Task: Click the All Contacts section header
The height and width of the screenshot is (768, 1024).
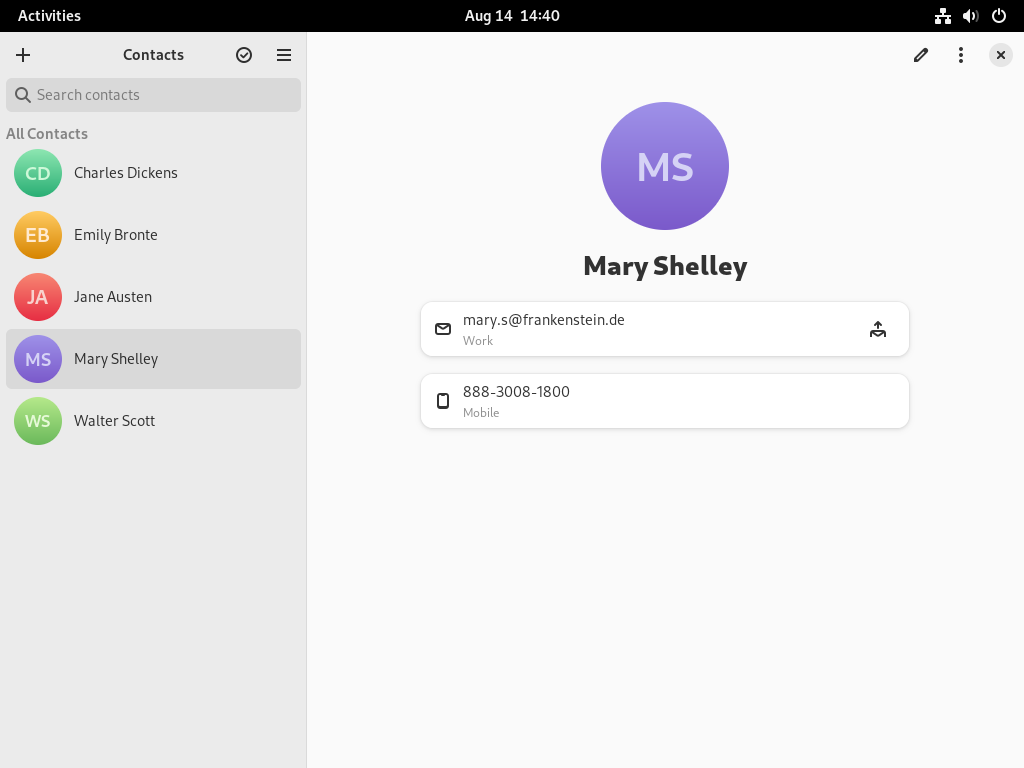Action: coord(47,134)
